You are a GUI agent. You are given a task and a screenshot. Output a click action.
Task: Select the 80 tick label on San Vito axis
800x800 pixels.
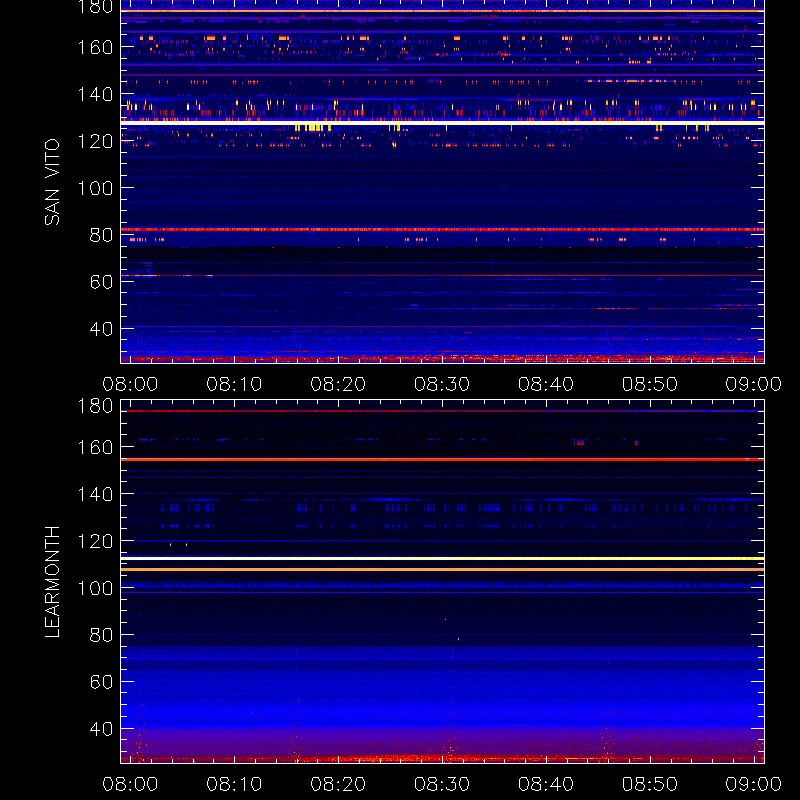click(x=102, y=235)
